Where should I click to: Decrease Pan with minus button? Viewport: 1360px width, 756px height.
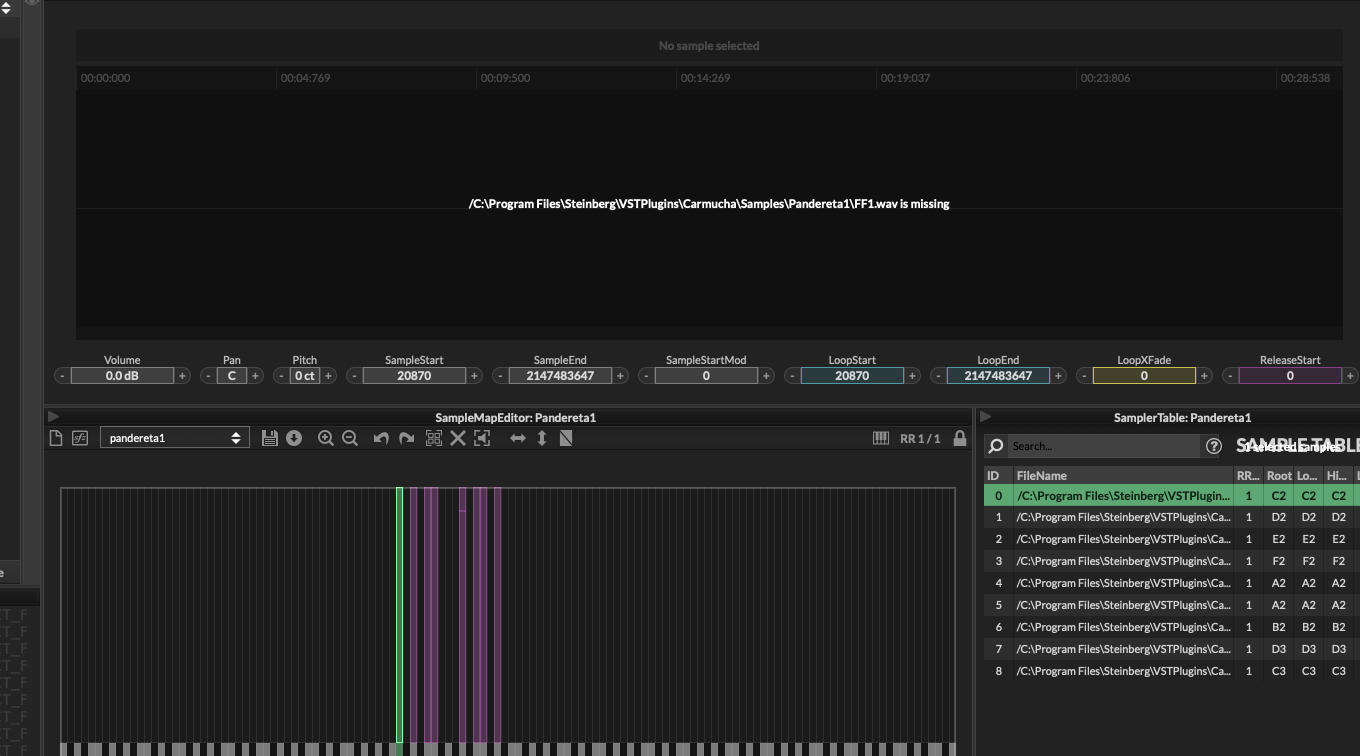[208, 376]
